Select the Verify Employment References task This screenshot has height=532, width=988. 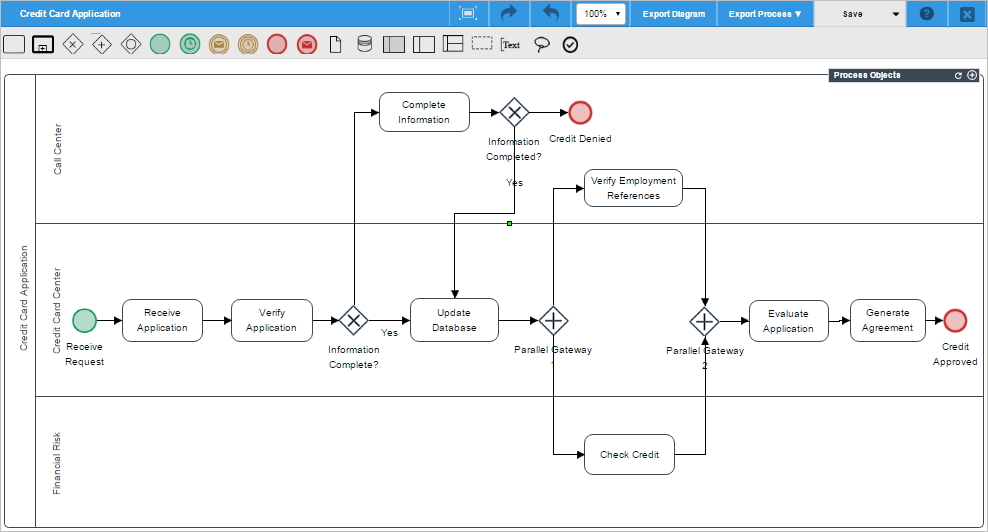[633, 188]
